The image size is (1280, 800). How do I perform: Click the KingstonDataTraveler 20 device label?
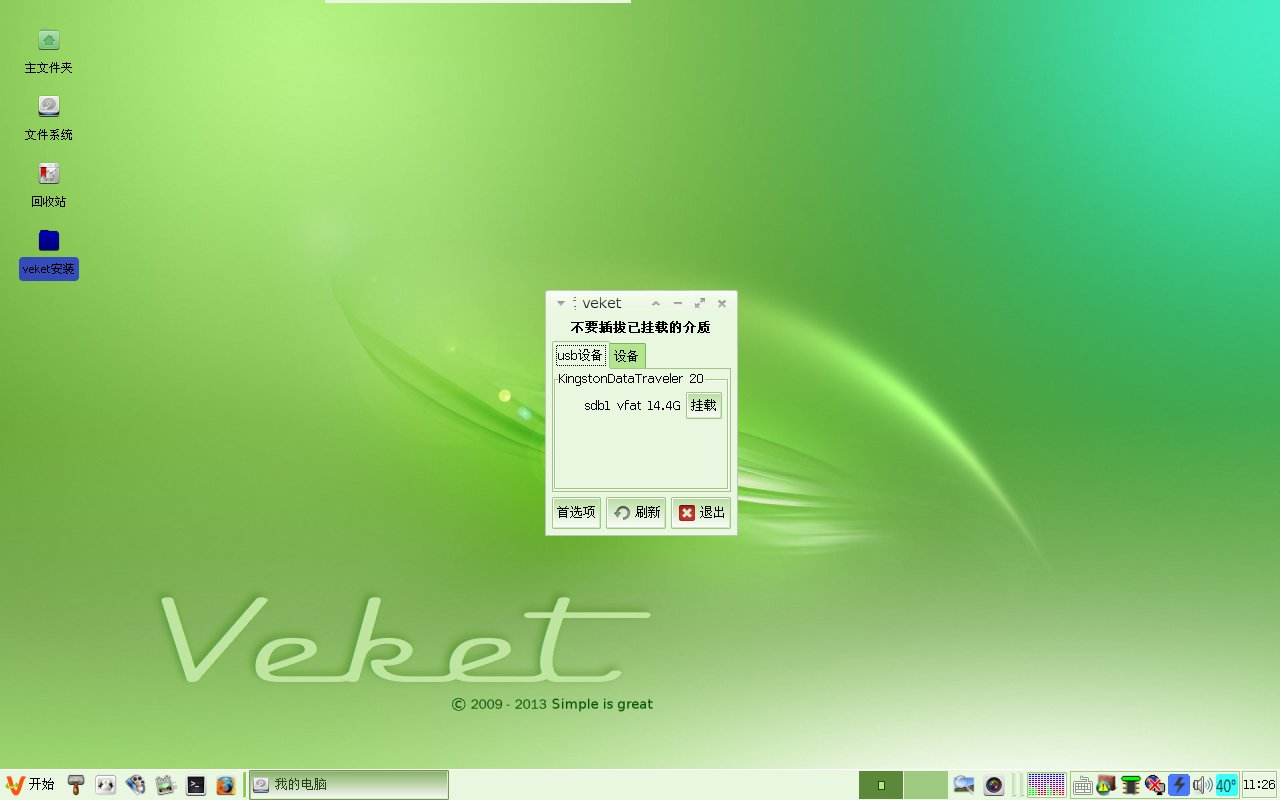point(631,379)
